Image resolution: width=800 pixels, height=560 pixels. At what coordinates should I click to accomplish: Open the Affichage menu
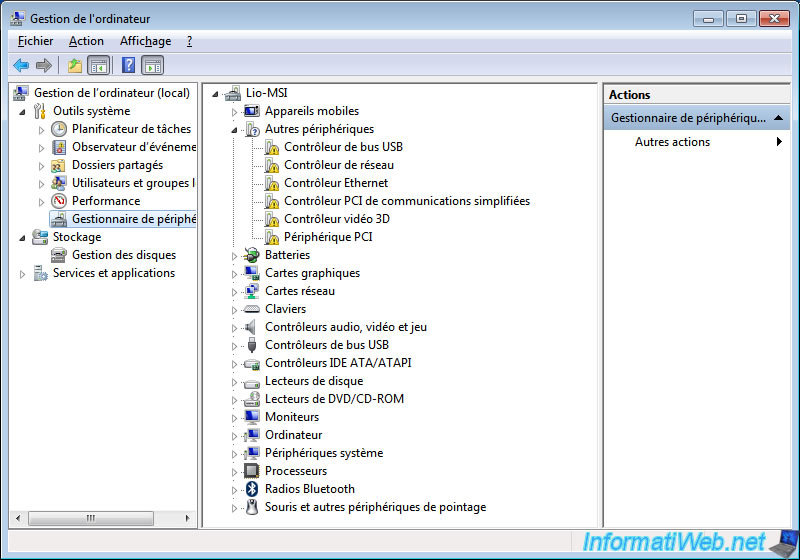pyautogui.click(x=145, y=41)
